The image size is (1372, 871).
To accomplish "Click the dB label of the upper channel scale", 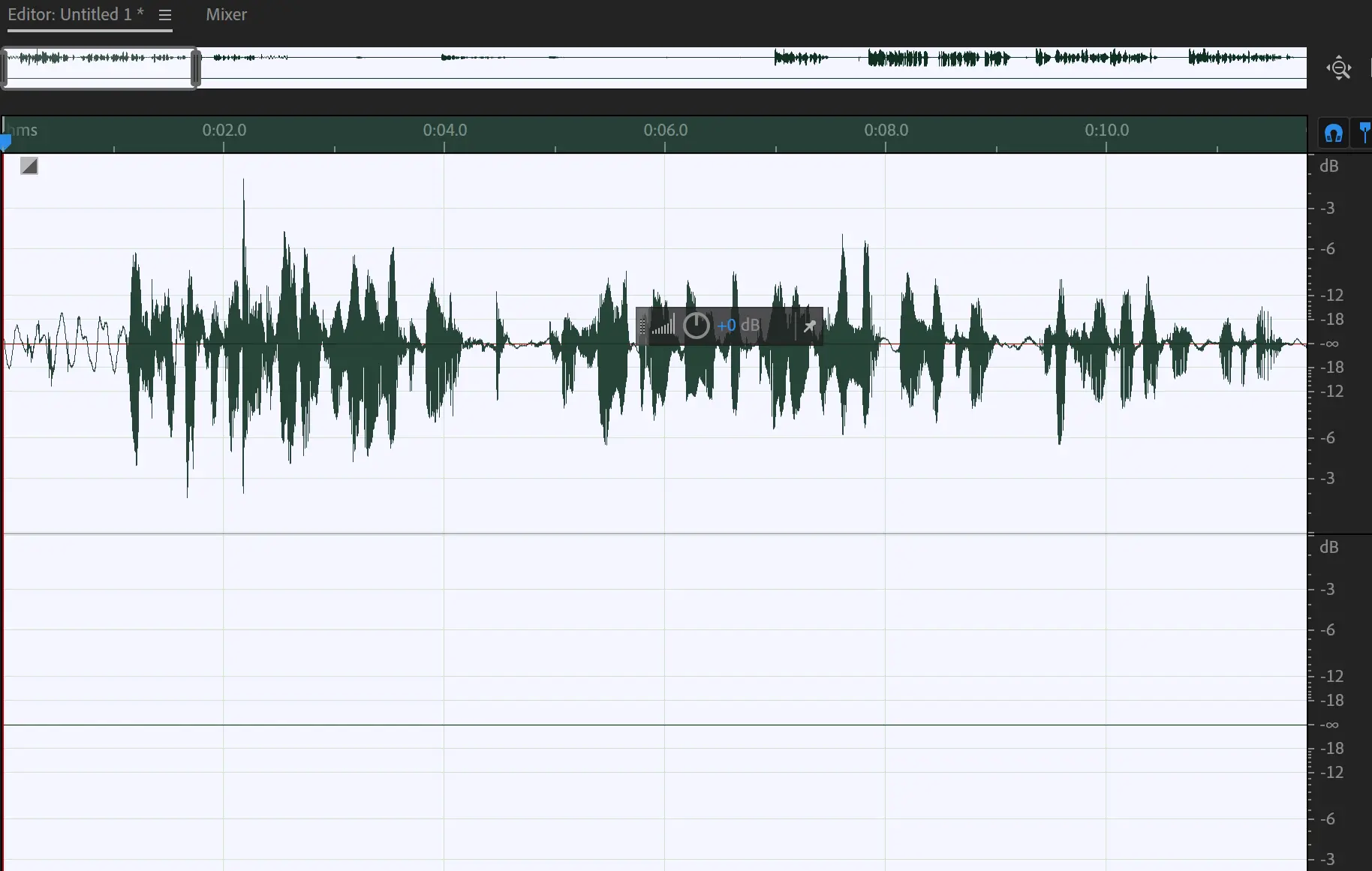I will click(x=1328, y=166).
